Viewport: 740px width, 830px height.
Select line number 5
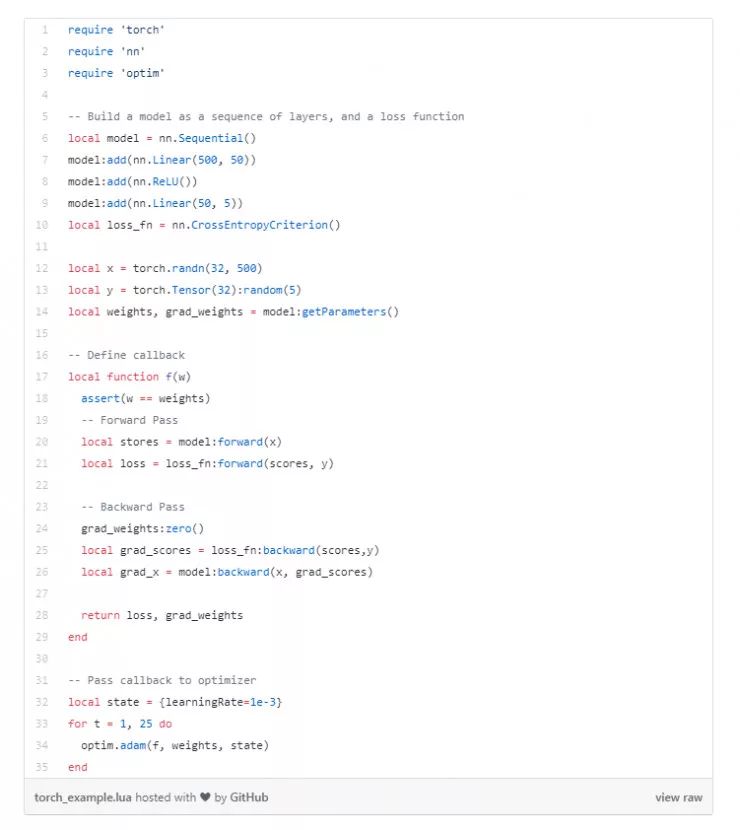tap(44, 116)
